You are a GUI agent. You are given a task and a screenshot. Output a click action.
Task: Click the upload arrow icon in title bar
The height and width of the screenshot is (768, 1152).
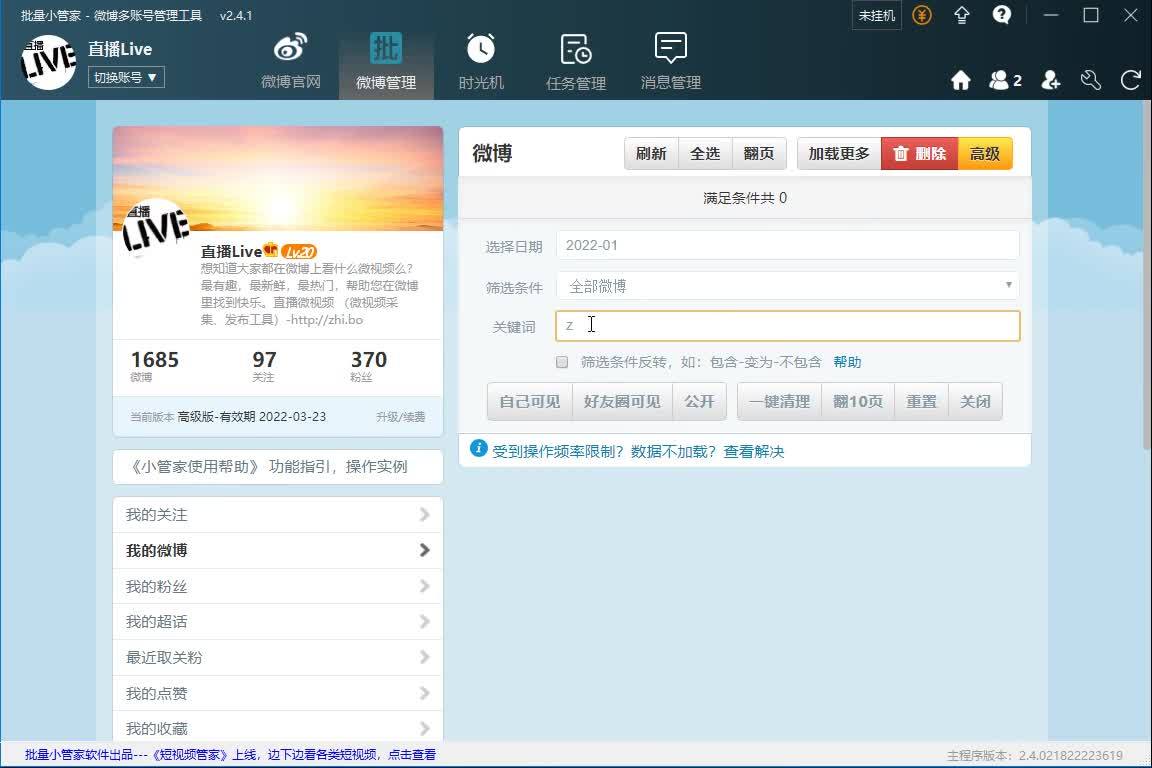pyautogui.click(x=962, y=15)
